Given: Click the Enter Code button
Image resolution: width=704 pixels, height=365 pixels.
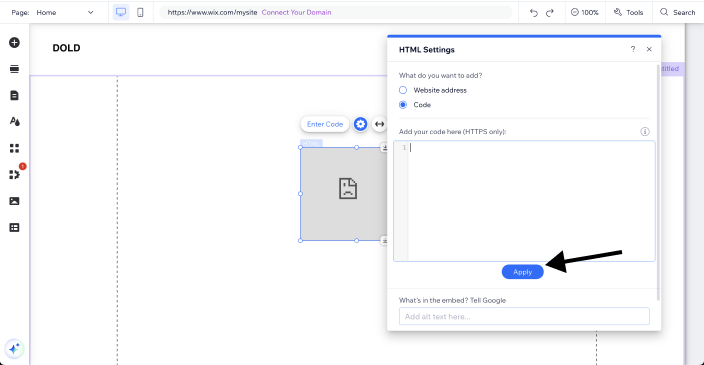Looking at the screenshot, I should click(x=325, y=124).
